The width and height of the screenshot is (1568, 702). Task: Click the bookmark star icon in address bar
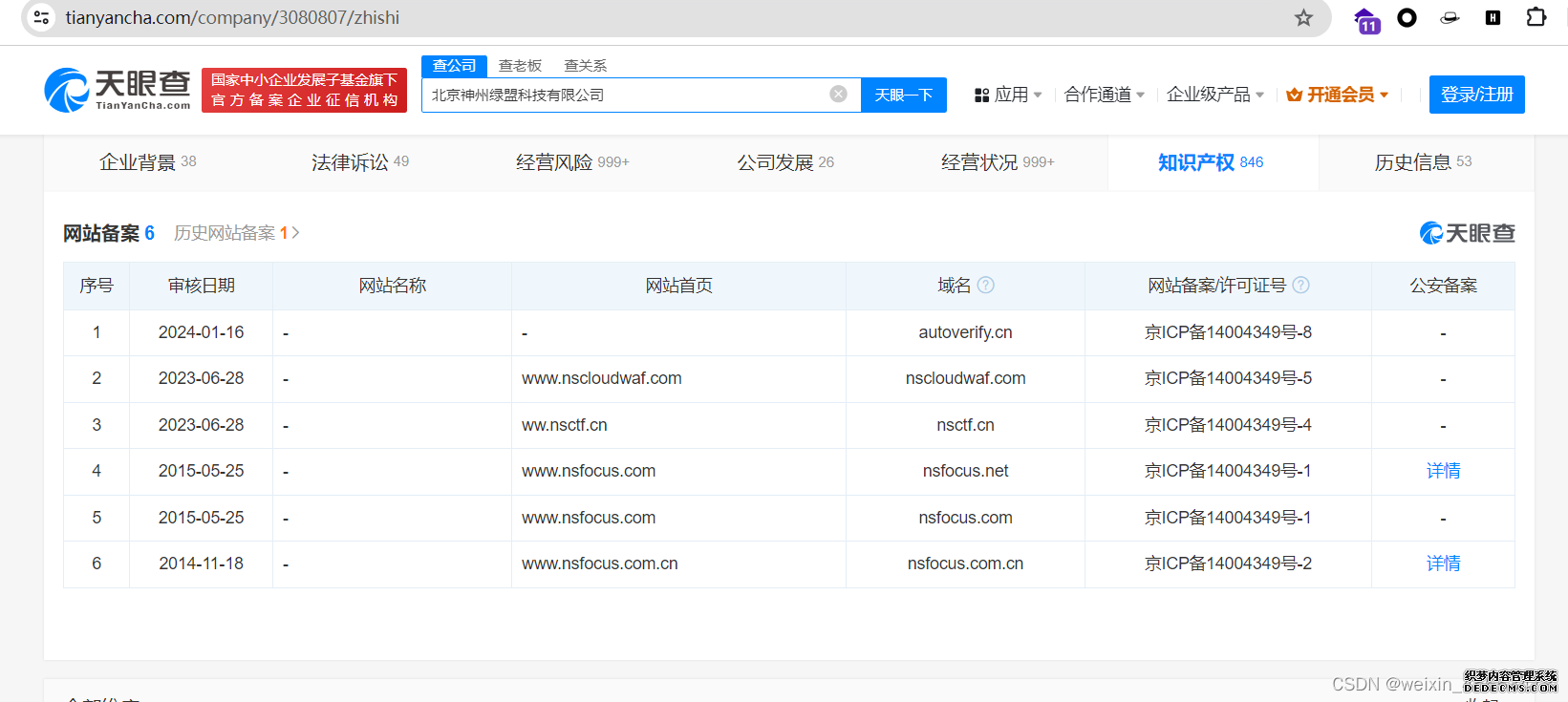[x=1303, y=18]
